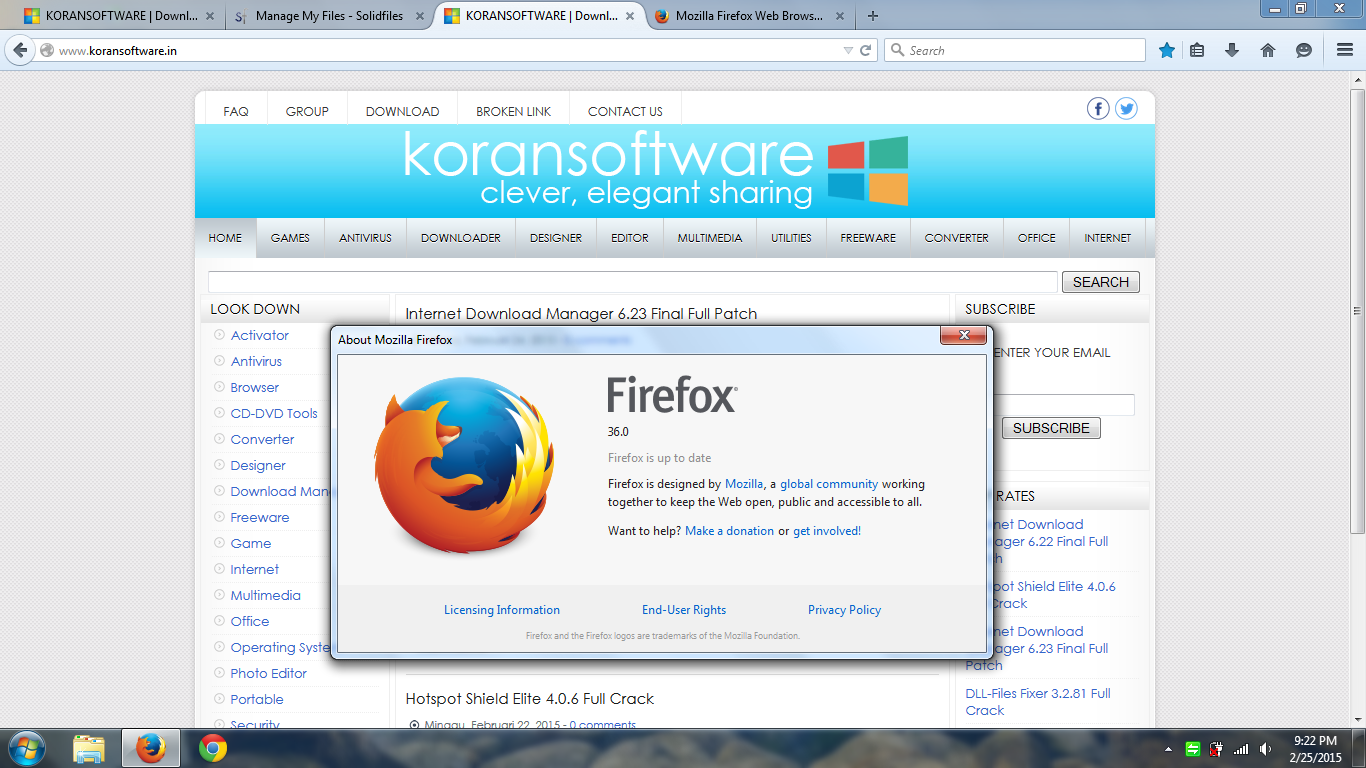This screenshot has height=768, width=1366.
Task: Switch to Manage My Files - Solidfiles tab
Action: [329, 16]
